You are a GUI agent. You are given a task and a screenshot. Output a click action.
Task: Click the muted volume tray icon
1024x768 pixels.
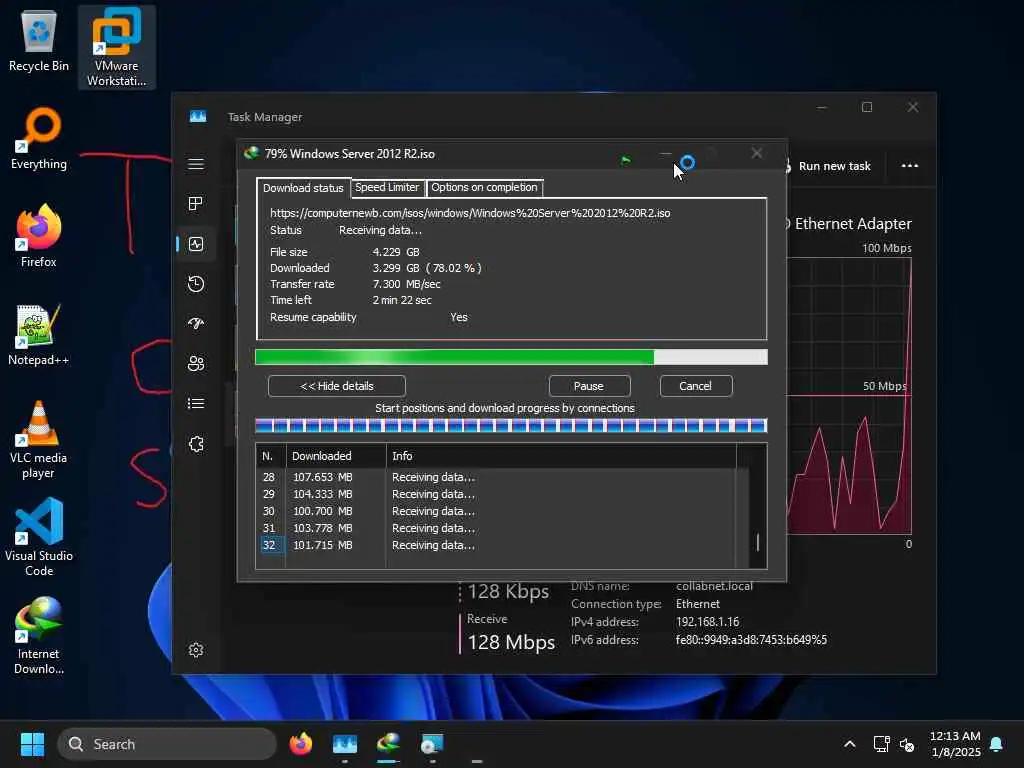907,744
